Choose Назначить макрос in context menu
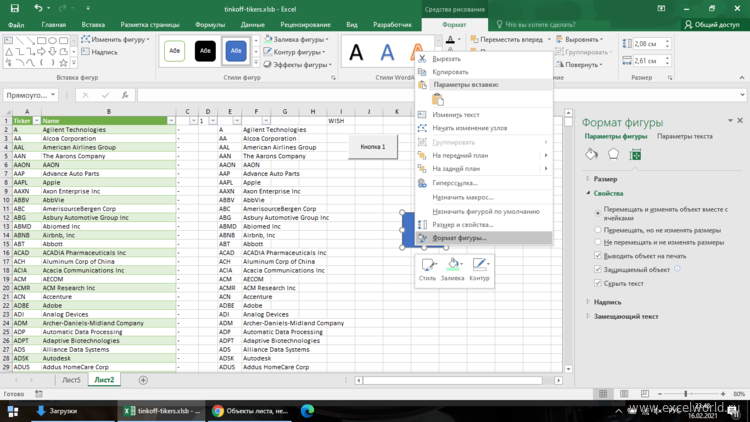The width and height of the screenshot is (750, 422). [484, 197]
